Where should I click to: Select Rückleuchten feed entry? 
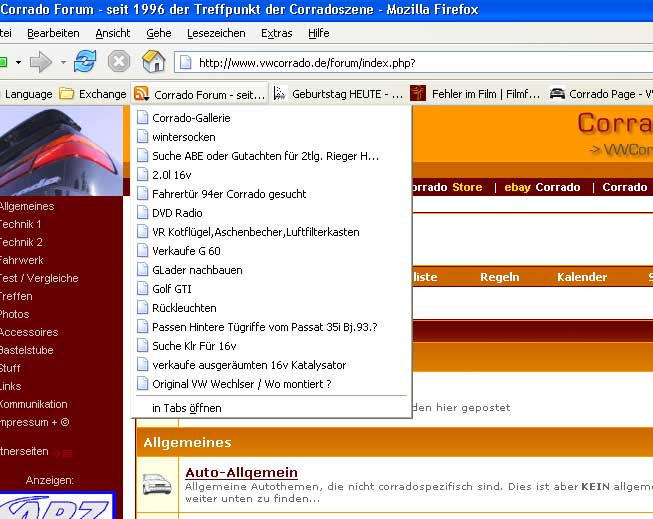271,308
